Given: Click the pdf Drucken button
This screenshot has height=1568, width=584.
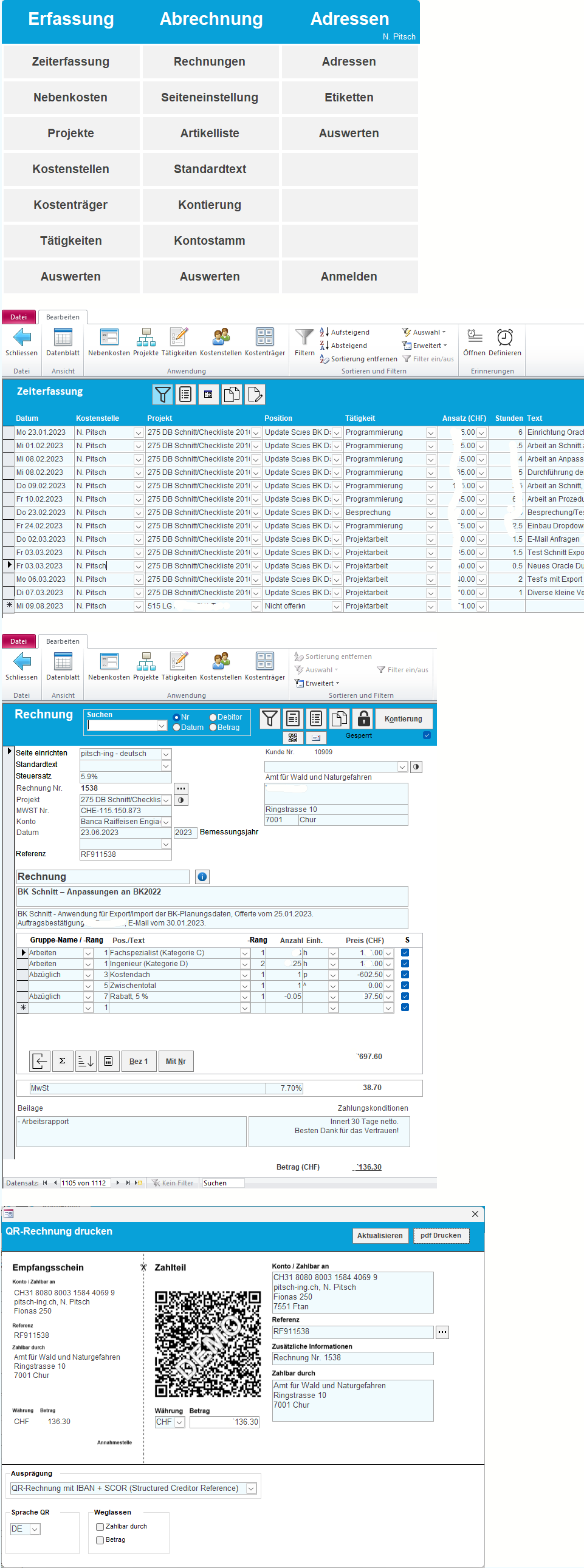Looking at the screenshot, I should (441, 1235).
